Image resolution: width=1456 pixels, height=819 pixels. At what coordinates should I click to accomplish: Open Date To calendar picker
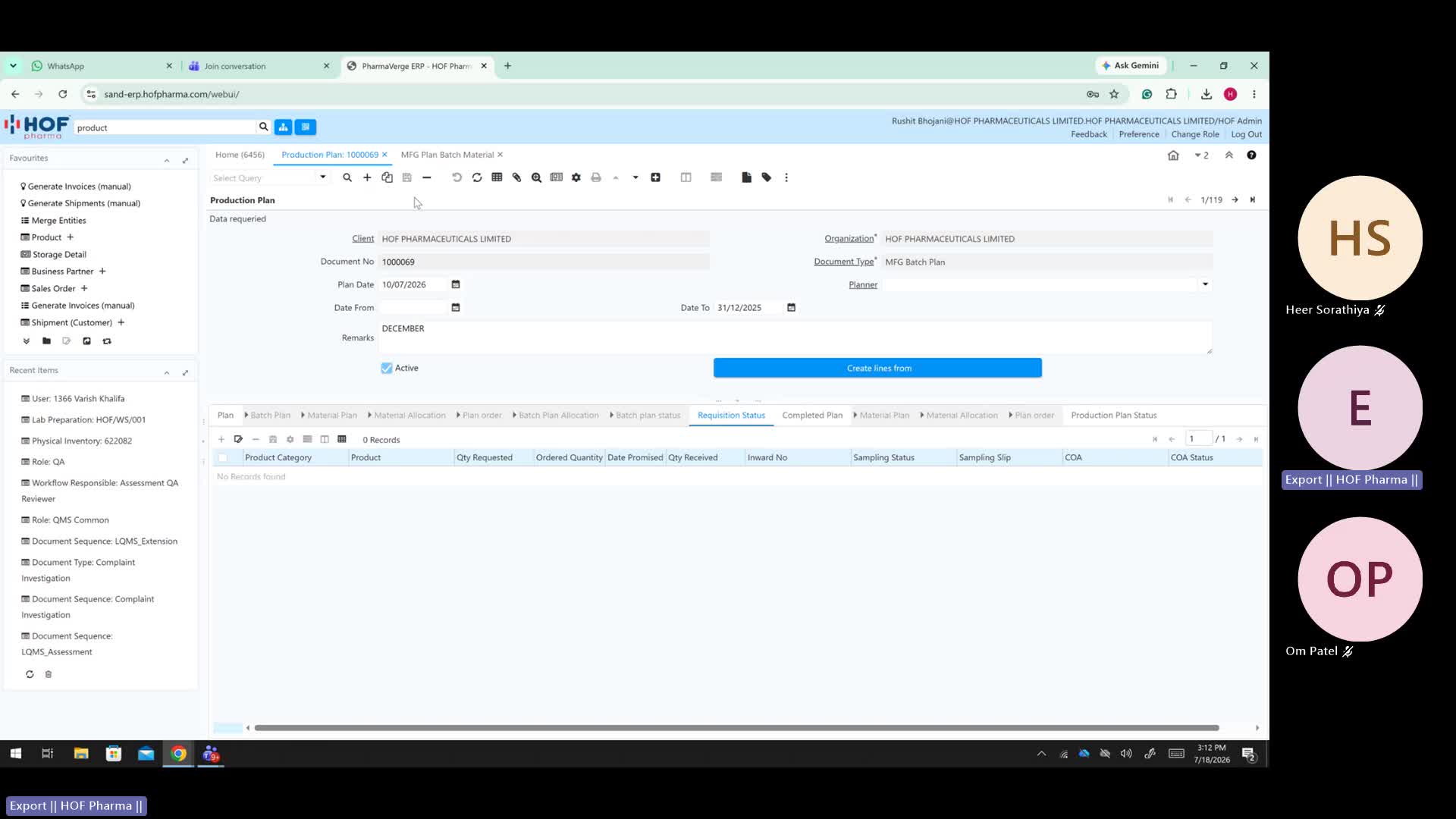tap(791, 308)
